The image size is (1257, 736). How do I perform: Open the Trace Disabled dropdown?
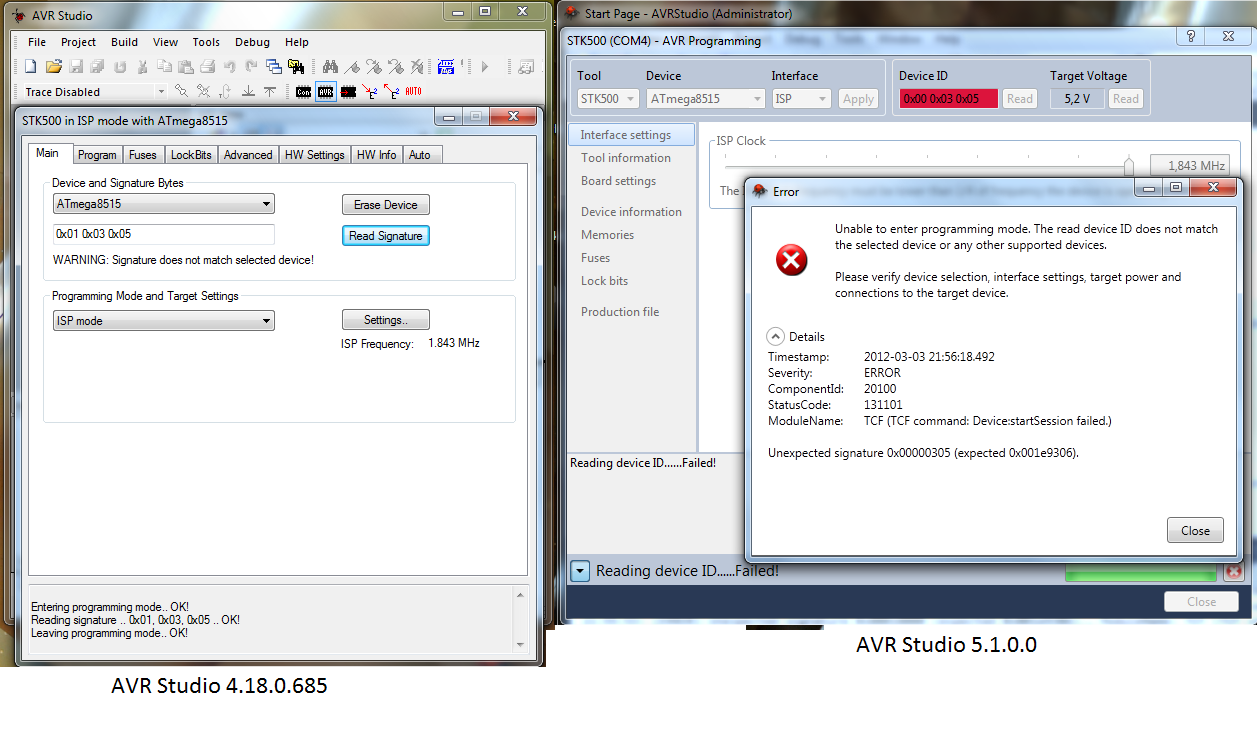coord(160,90)
